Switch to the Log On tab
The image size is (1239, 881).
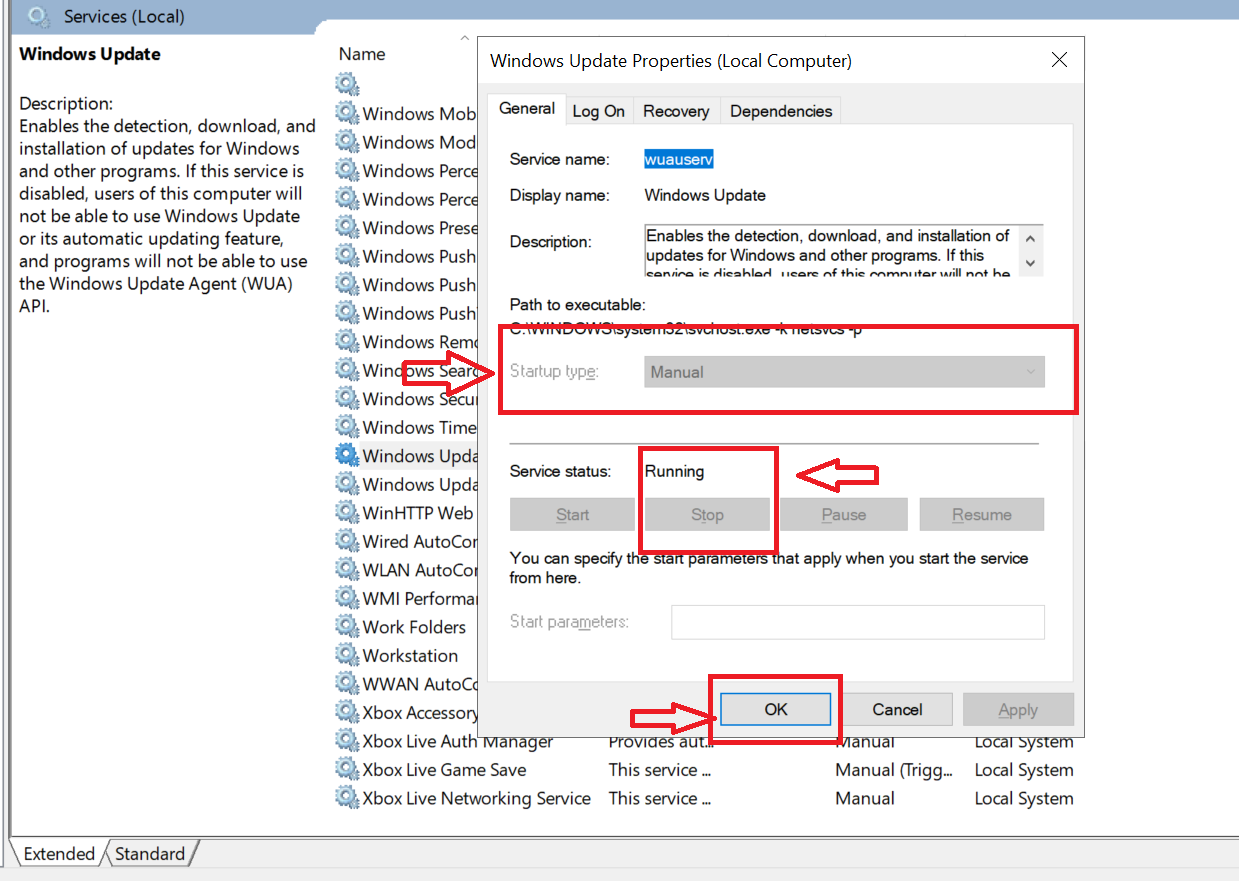click(x=598, y=111)
